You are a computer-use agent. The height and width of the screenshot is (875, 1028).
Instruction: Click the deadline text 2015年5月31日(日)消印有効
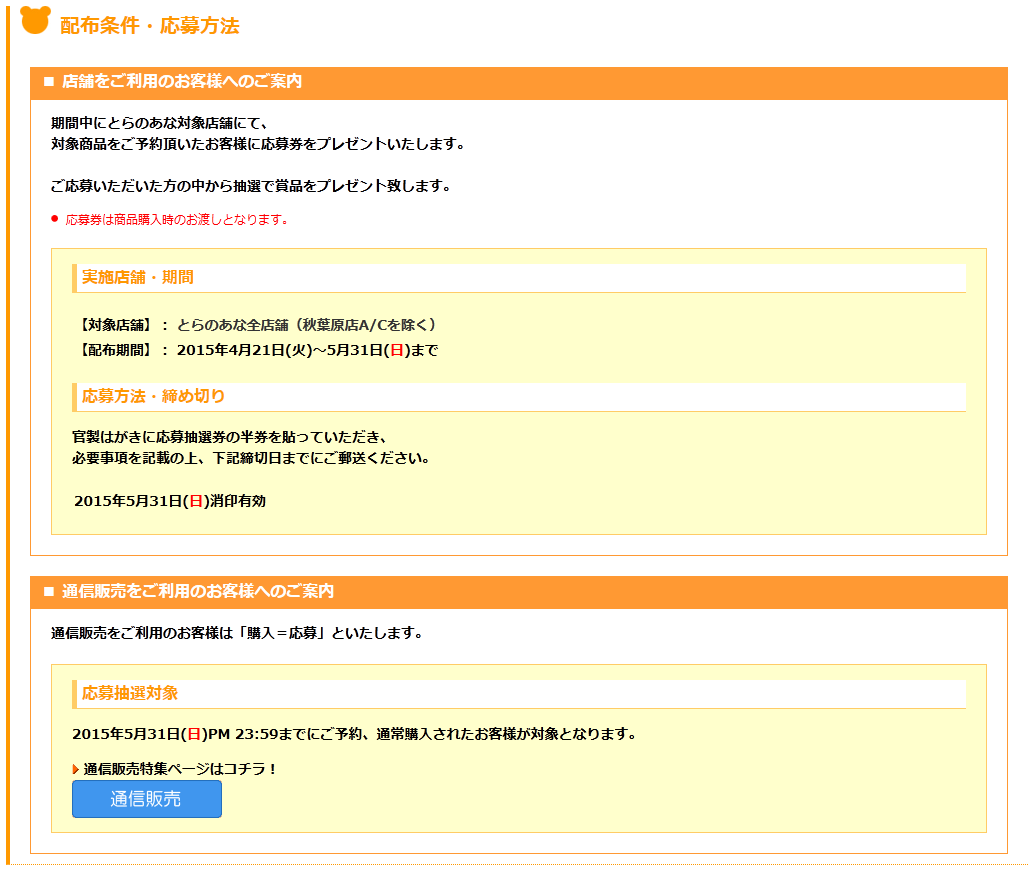170,501
